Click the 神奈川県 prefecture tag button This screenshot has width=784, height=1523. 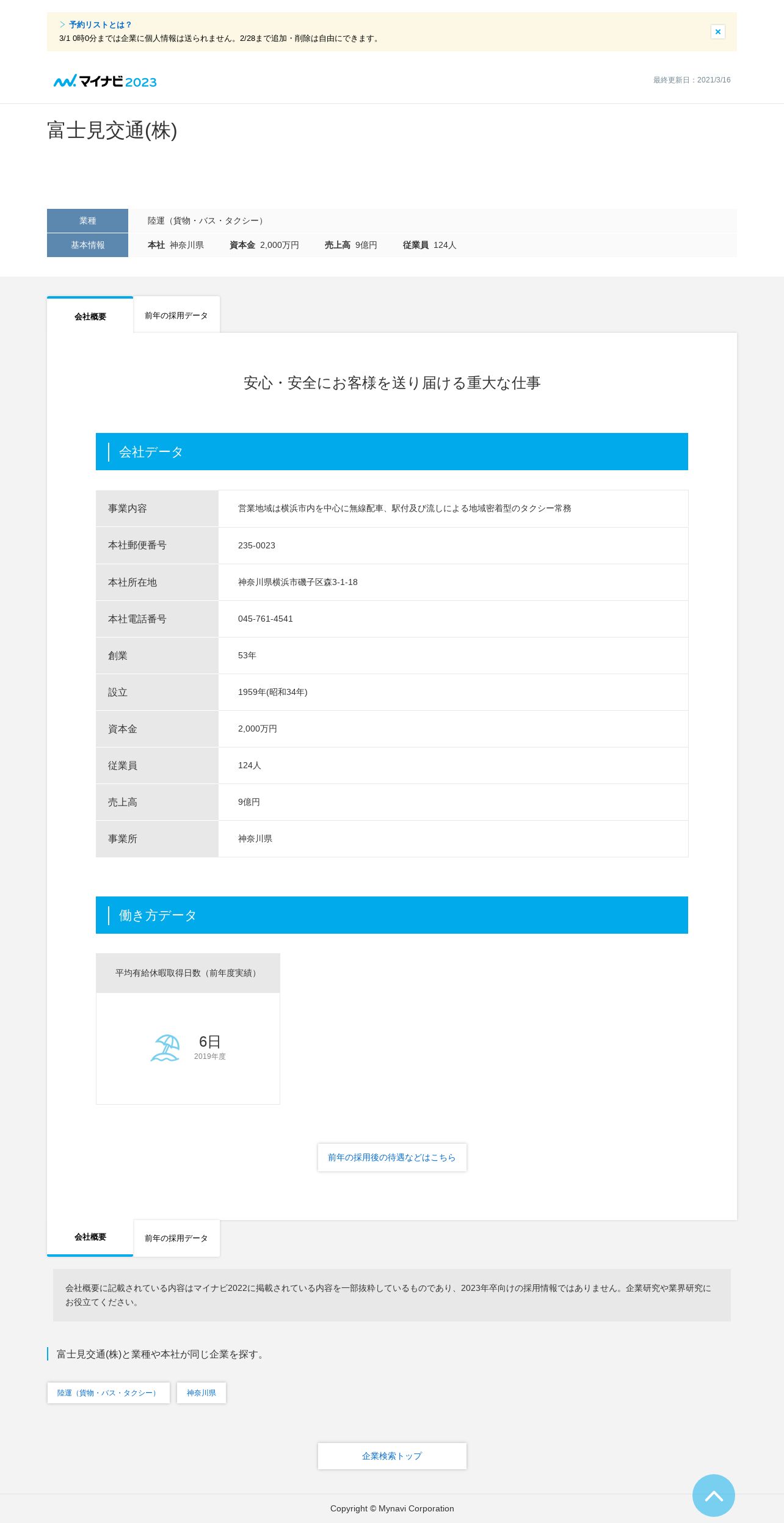(x=201, y=1392)
